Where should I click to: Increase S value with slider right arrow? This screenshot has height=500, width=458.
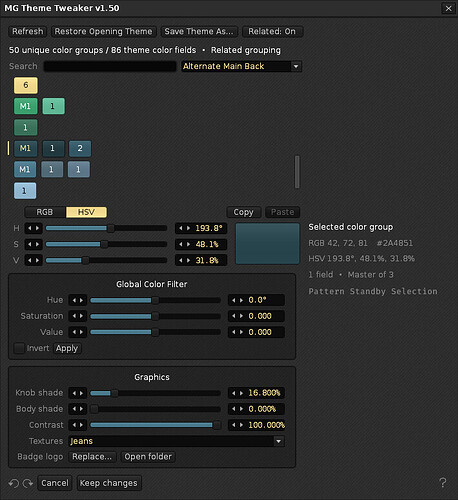37,244
